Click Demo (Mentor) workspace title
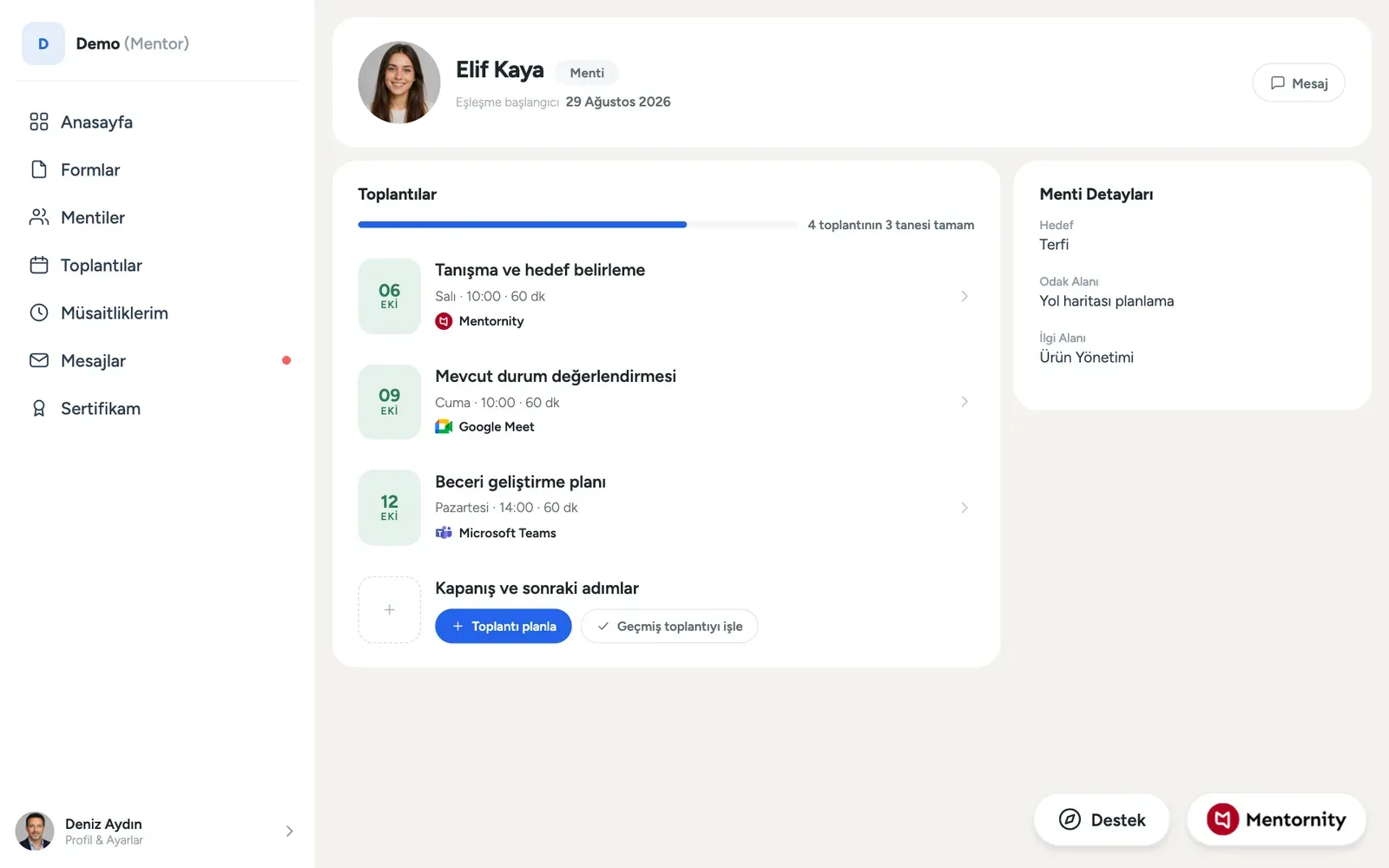The height and width of the screenshot is (868, 1389). tap(133, 43)
